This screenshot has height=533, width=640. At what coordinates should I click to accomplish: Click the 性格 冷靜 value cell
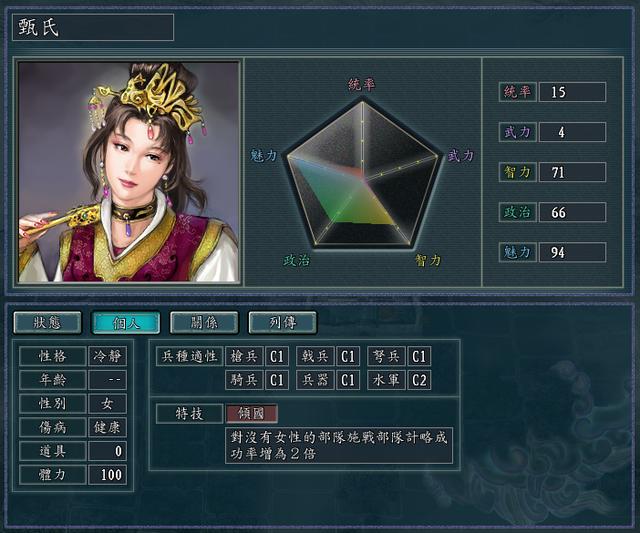point(107,356)
